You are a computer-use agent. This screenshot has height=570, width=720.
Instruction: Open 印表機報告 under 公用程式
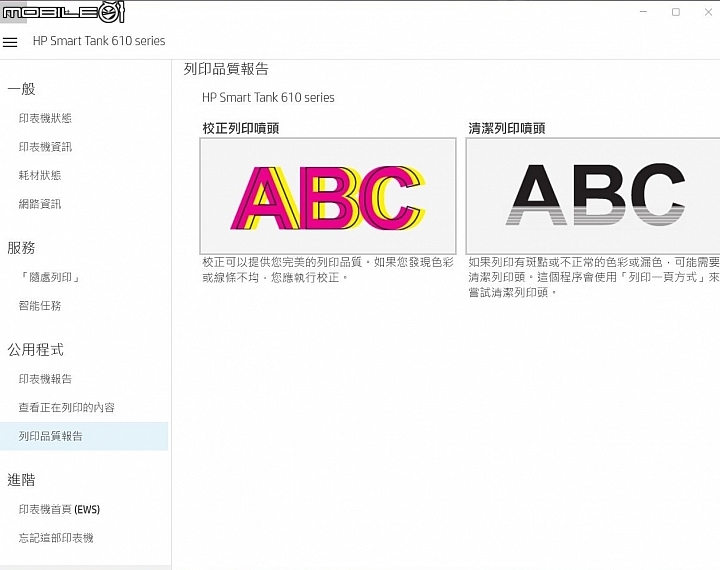point(45,378)
